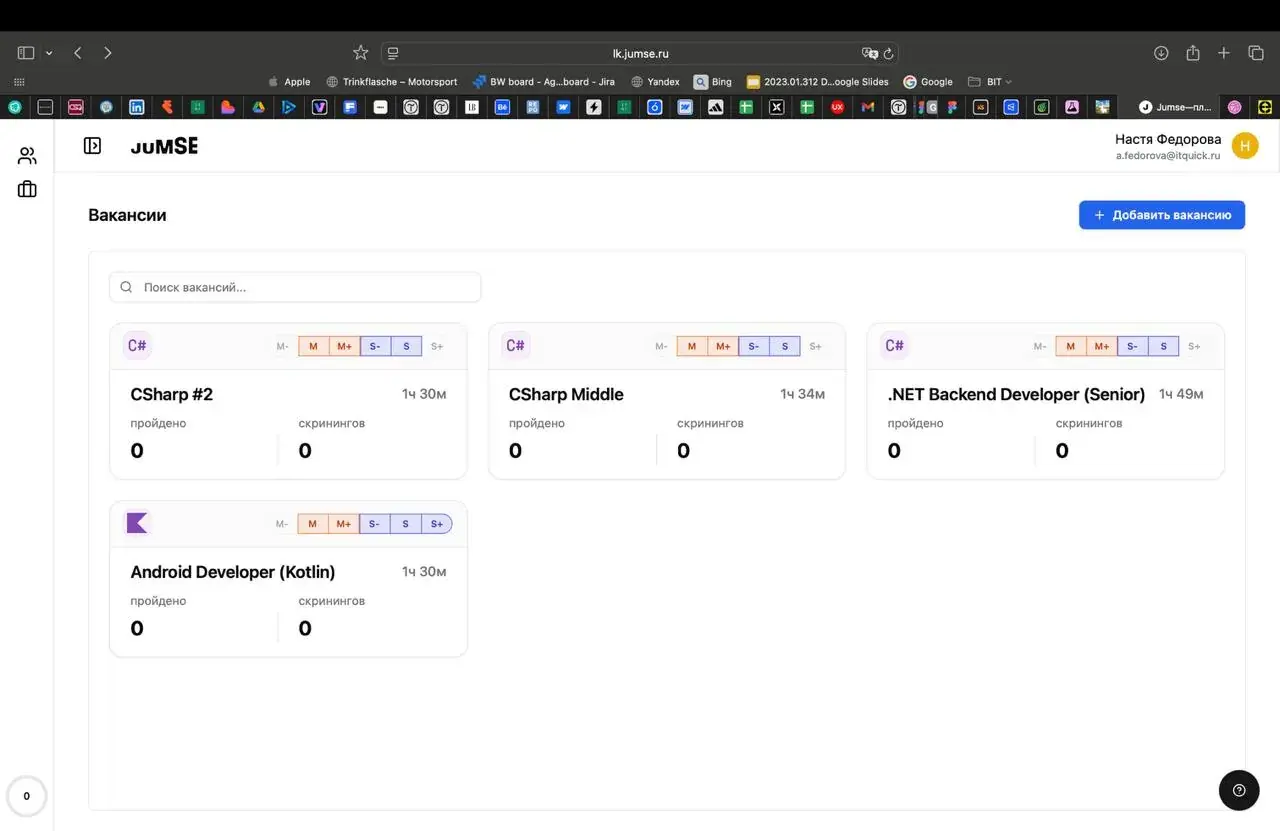
Task: Open Safari downloads icon
Action: coord(1161,53)
